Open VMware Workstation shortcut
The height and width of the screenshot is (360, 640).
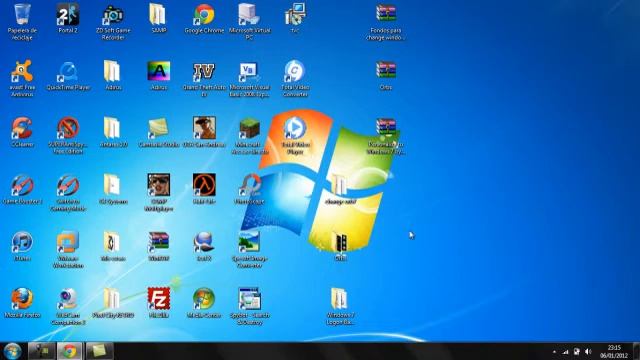click(68, 242)
